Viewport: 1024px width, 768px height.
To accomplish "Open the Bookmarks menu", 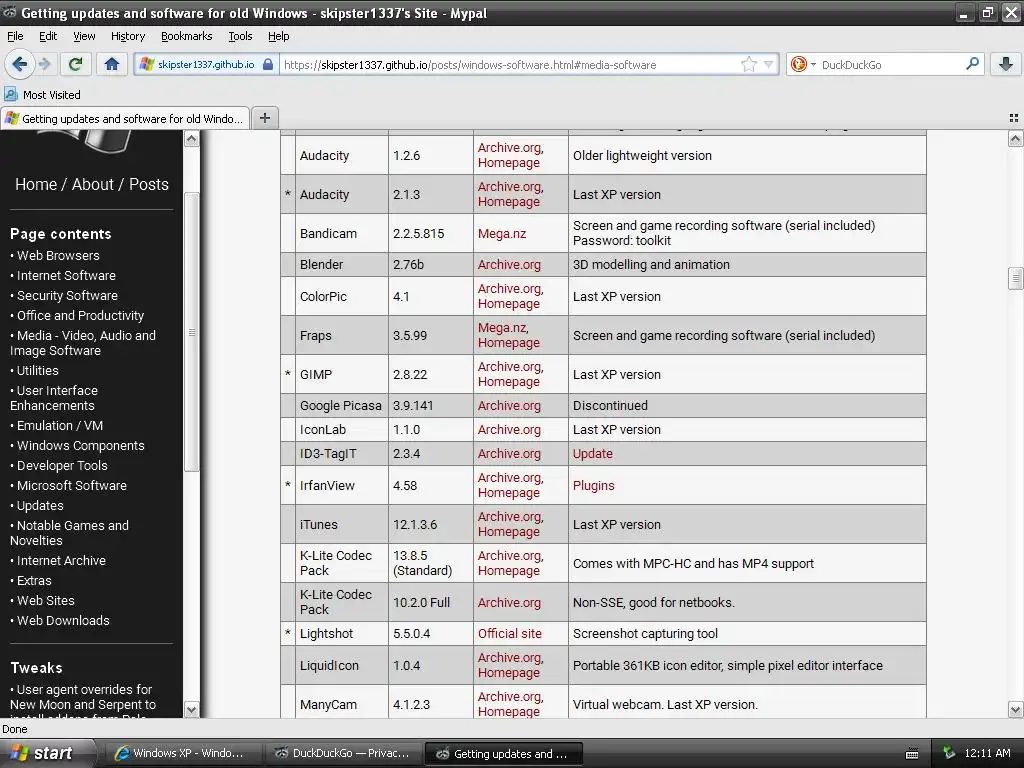I will click(x=186, y=36).
